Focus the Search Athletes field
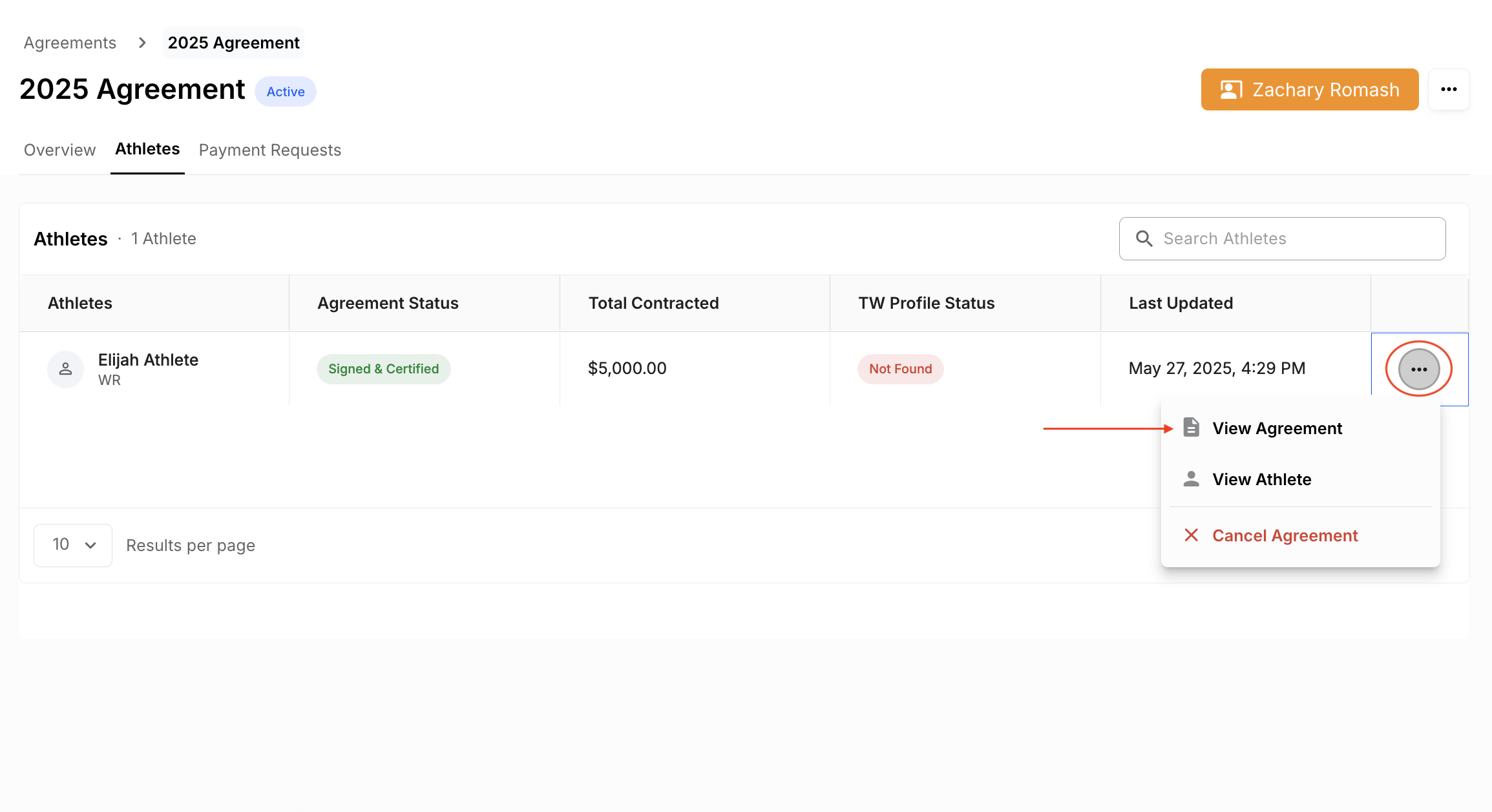The image size is (1492, 812). [1282, 238]
